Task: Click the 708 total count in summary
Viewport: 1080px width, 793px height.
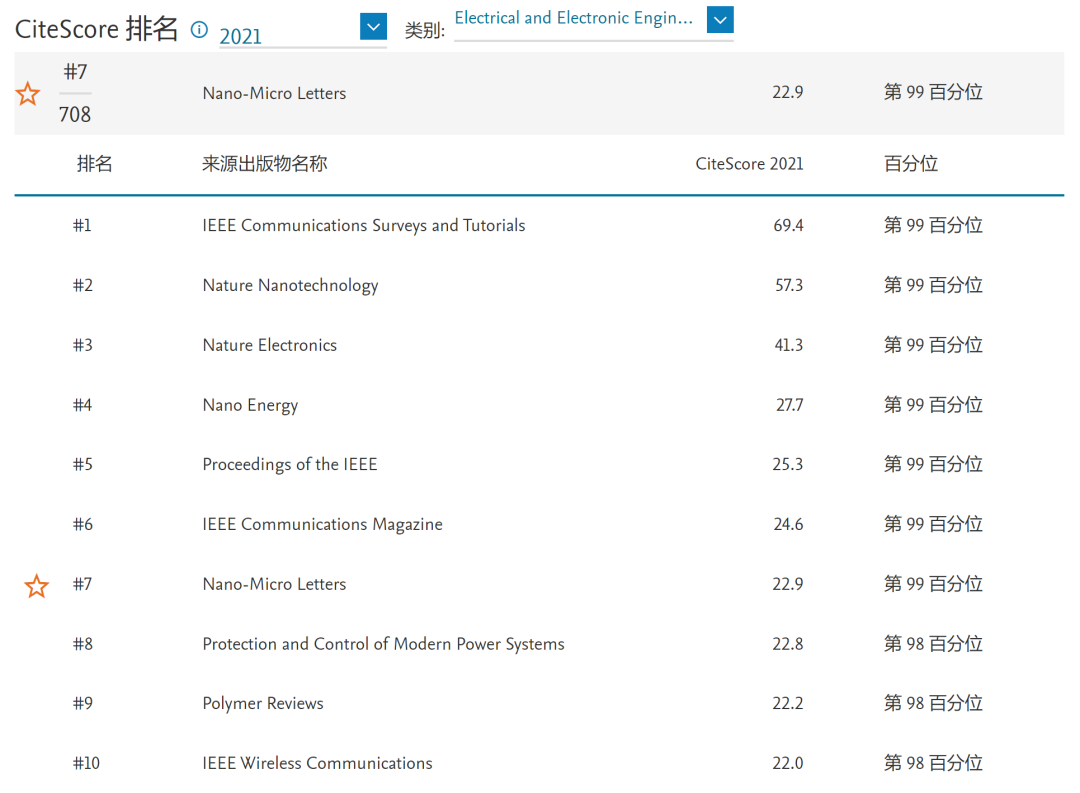Action: click(74, 114)
